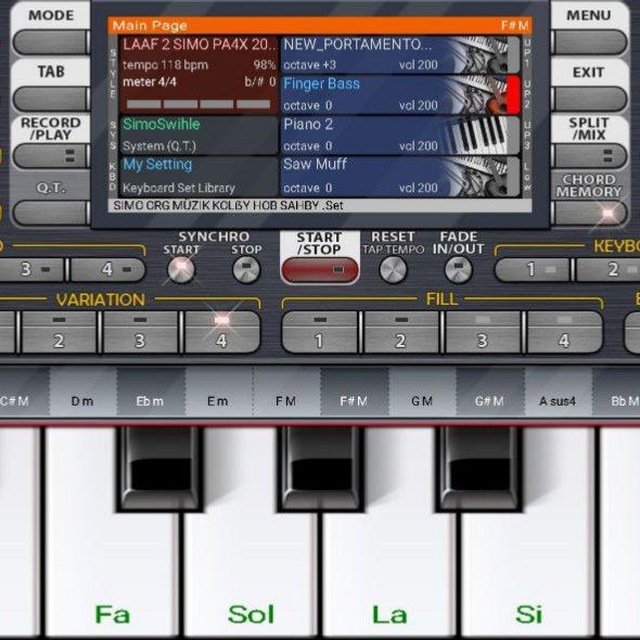This screenshot has height=640, width=640.
Task: Toggle the gray indicator on Saw Muff row
Action: pos(513,176)
